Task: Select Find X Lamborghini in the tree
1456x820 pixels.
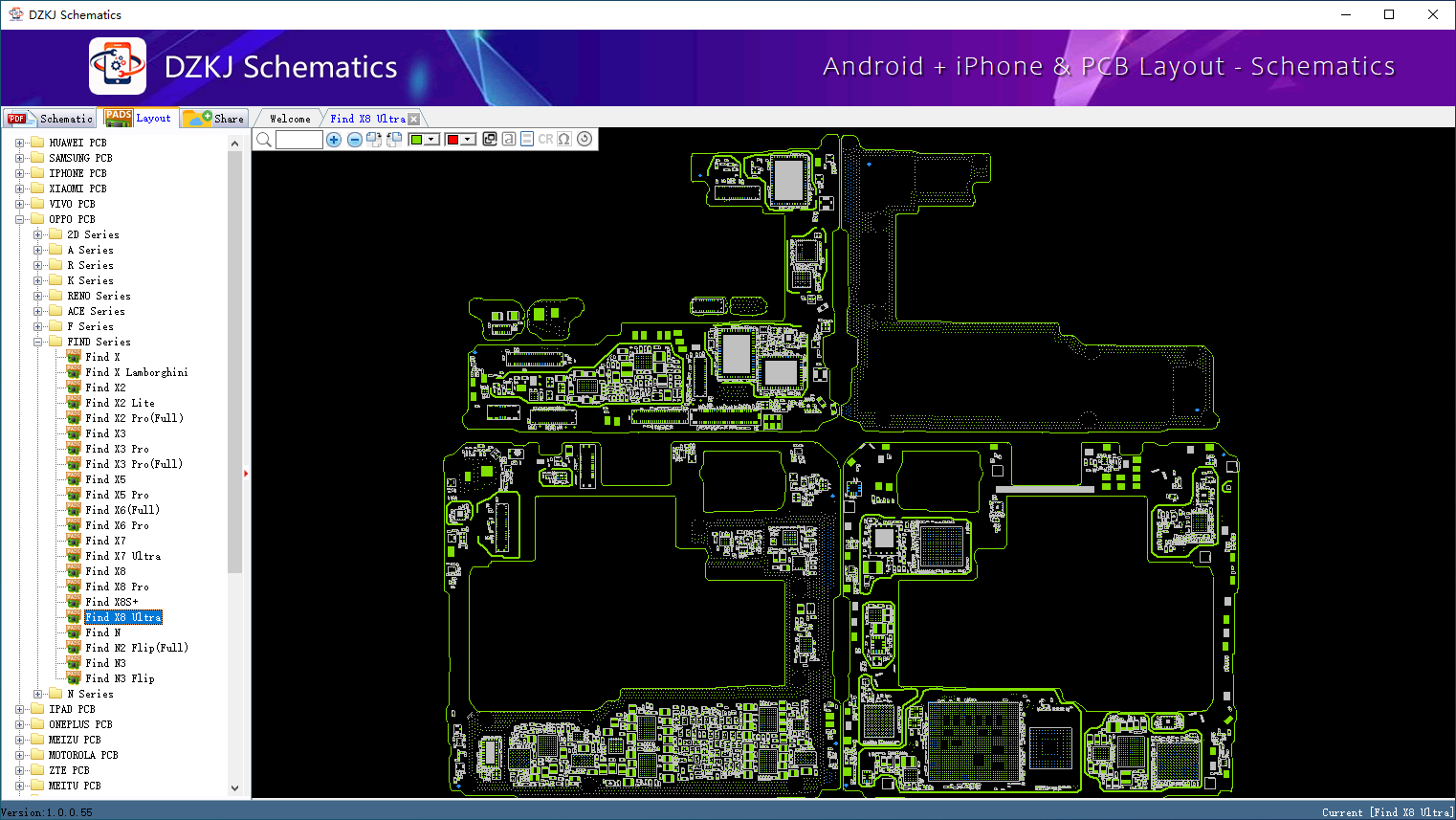Action: pyautogui.click(x=137, y=372)
